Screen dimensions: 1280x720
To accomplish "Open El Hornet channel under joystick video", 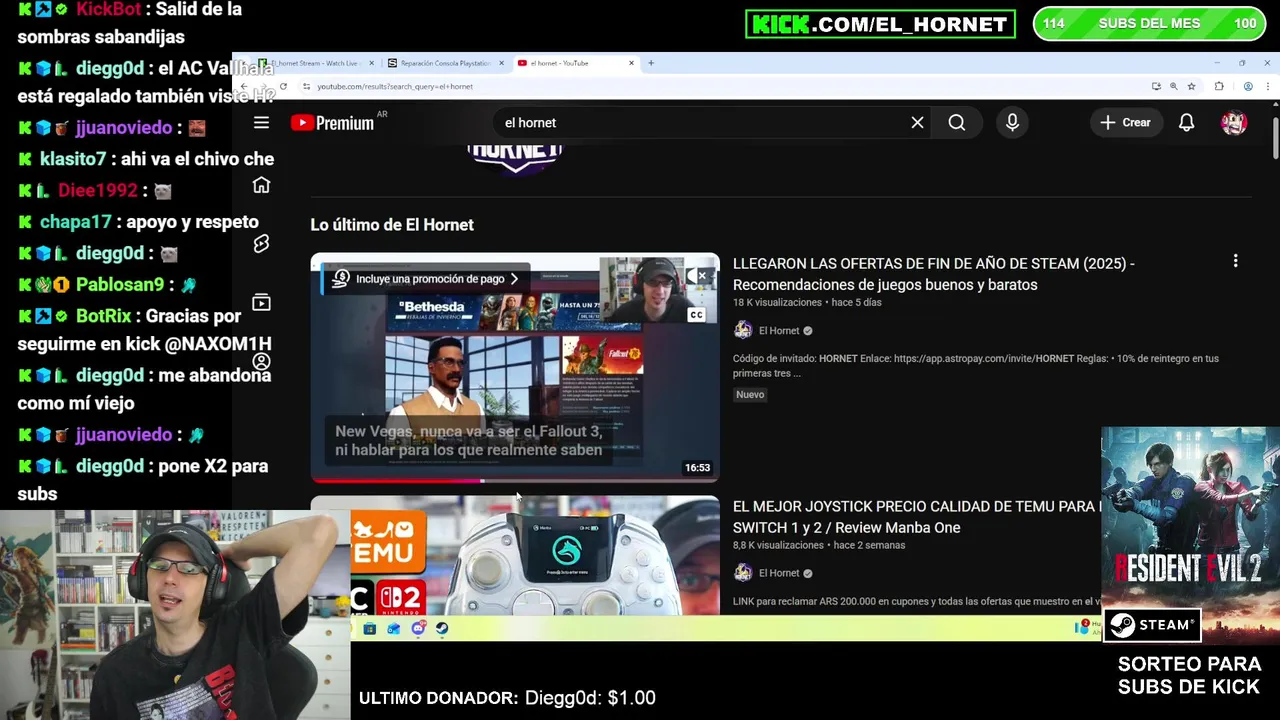I will [779, 573].
